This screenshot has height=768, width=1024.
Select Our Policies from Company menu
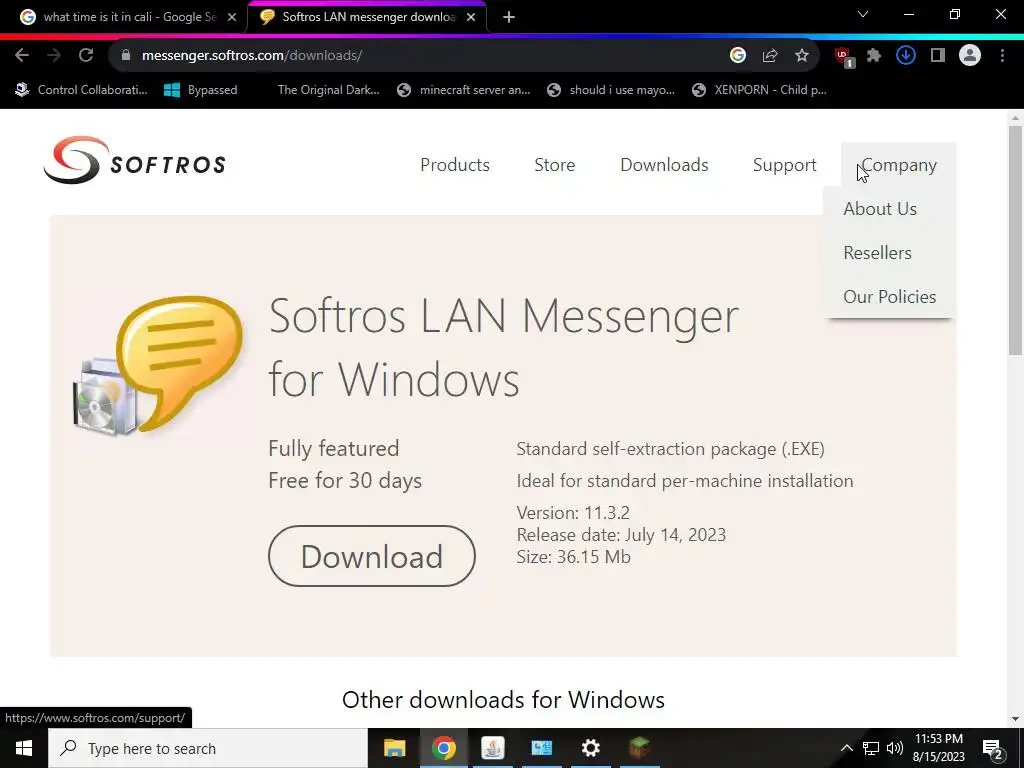coord(889,296)
